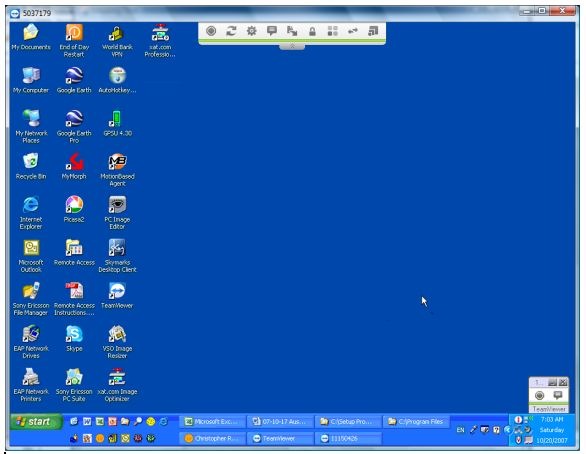The image size is (586, 454).
Task: Click the four-squares icon in TeamViewer toolbar
Action: click(x=332, y=31)
